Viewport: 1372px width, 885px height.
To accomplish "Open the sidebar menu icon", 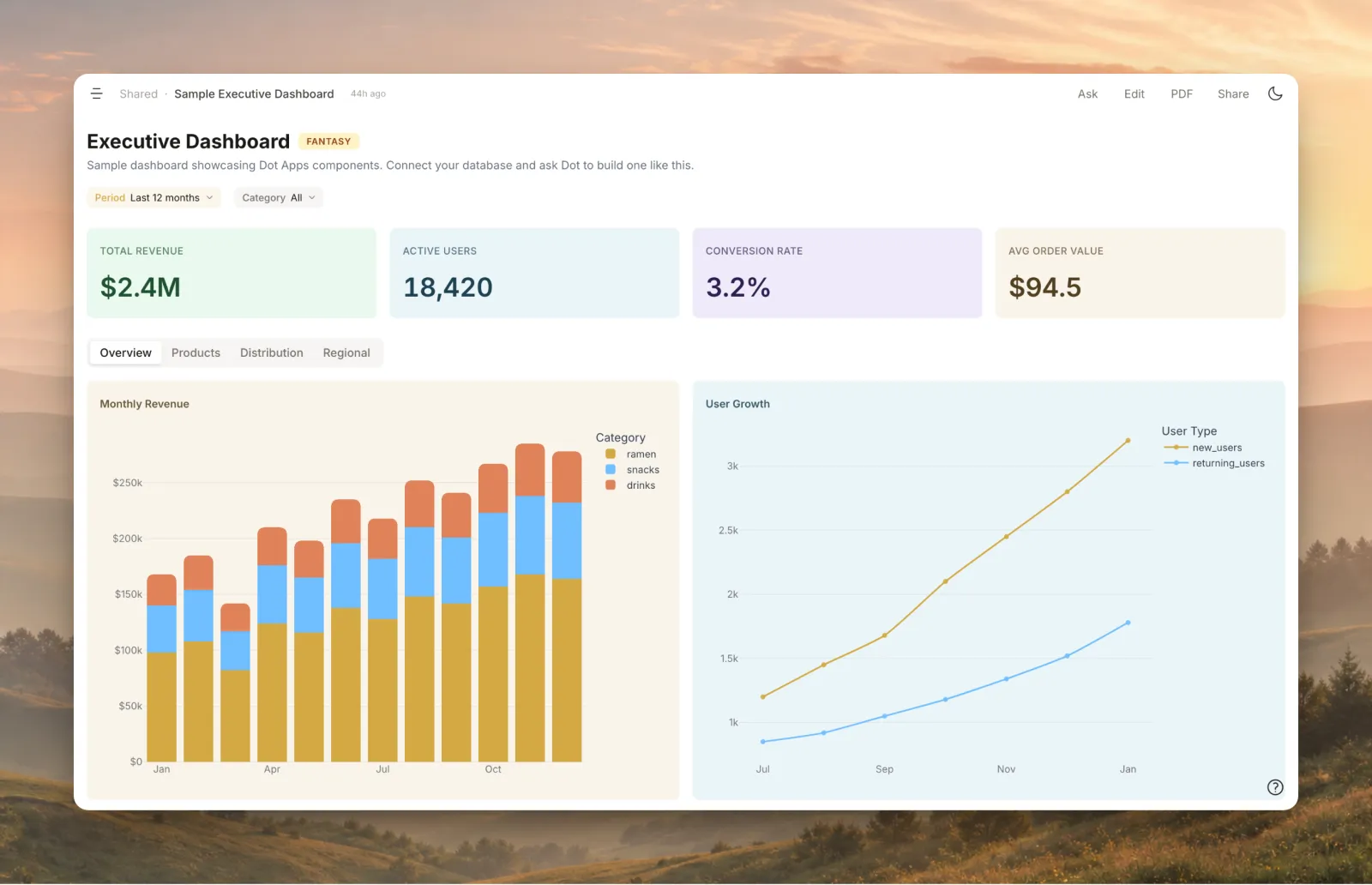I will coord(97,93).
